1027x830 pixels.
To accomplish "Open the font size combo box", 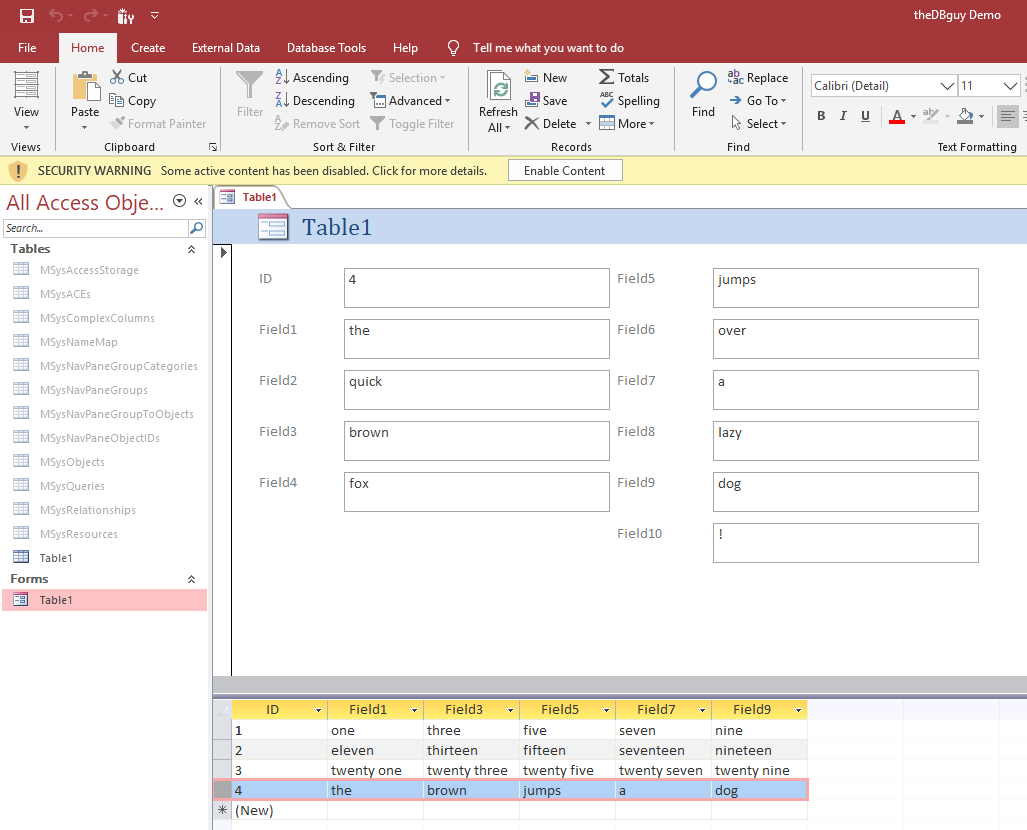I will coord(1010,86).
